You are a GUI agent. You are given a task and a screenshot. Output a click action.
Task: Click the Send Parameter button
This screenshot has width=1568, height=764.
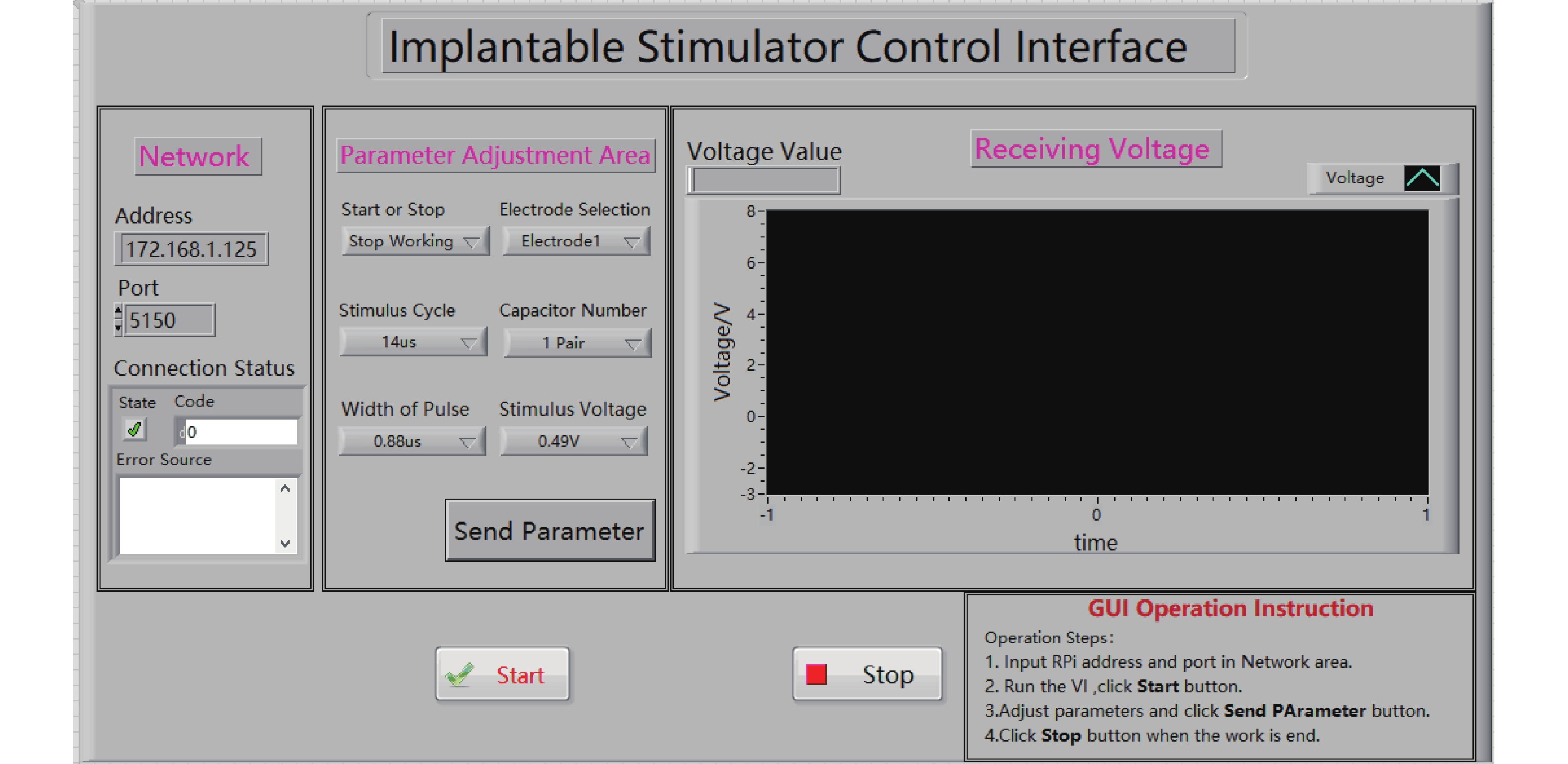click(x=550, y=531)
